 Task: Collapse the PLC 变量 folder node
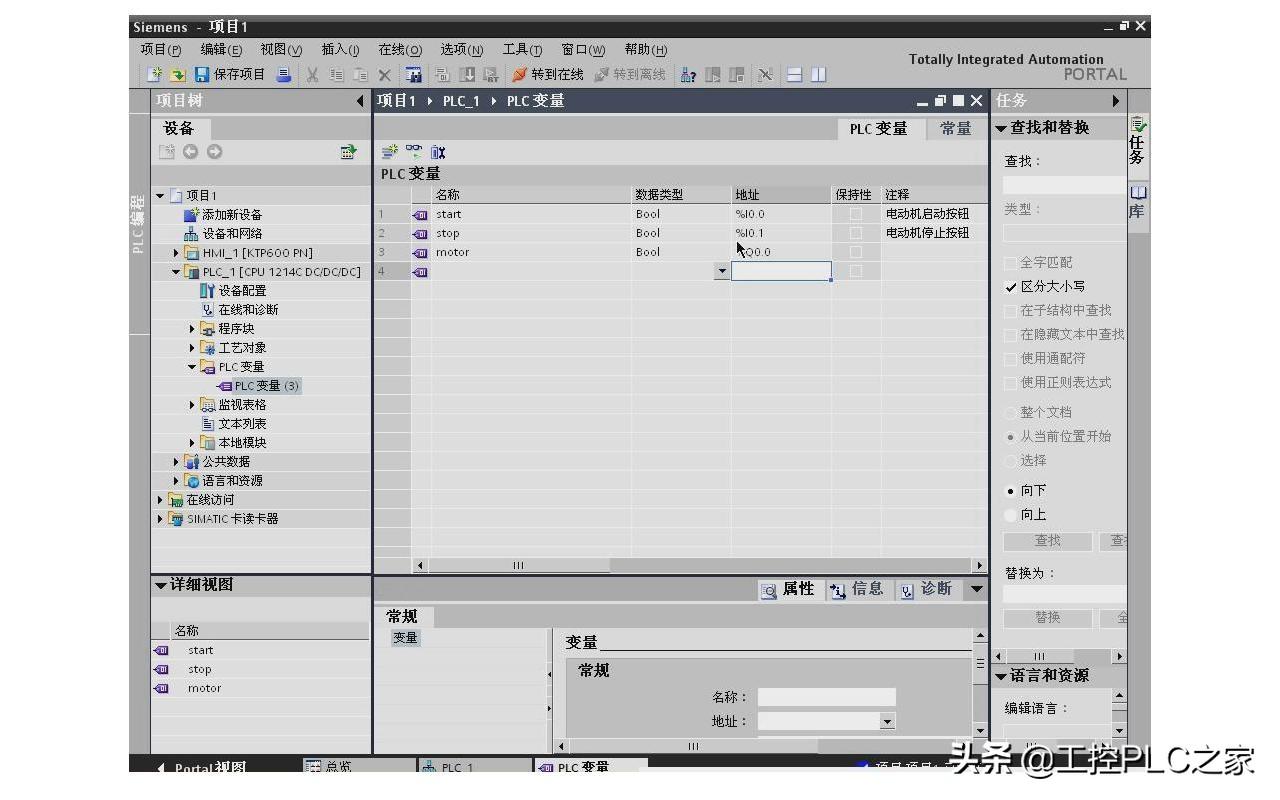pyautogui.click(x=192, y=367)
